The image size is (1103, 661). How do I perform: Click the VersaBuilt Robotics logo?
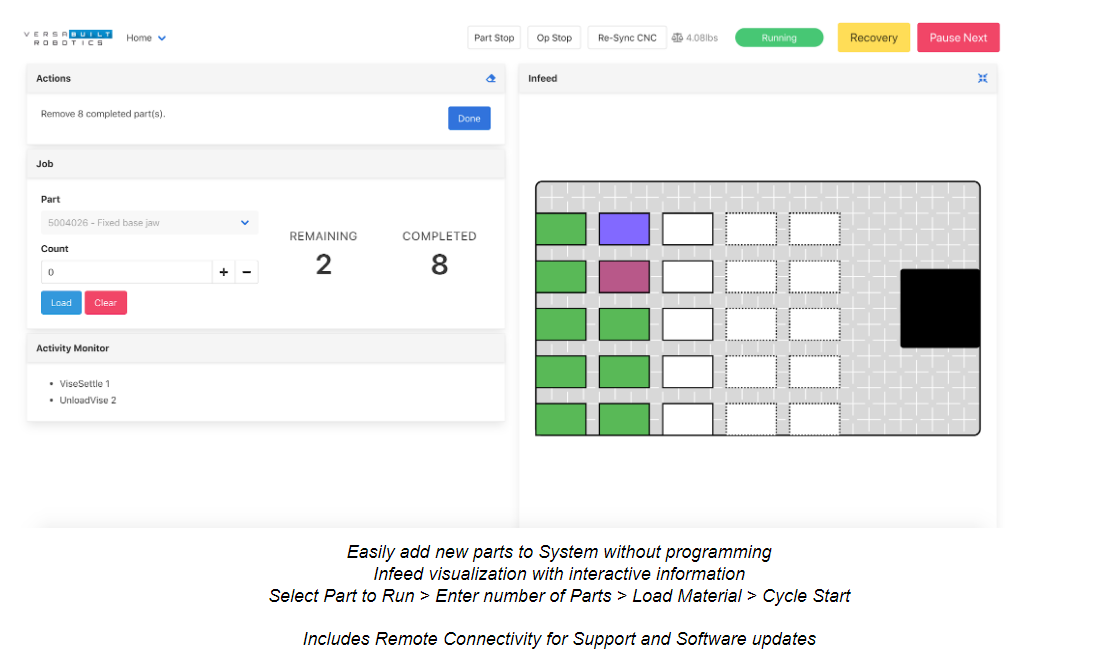click(x=68, y=38)
